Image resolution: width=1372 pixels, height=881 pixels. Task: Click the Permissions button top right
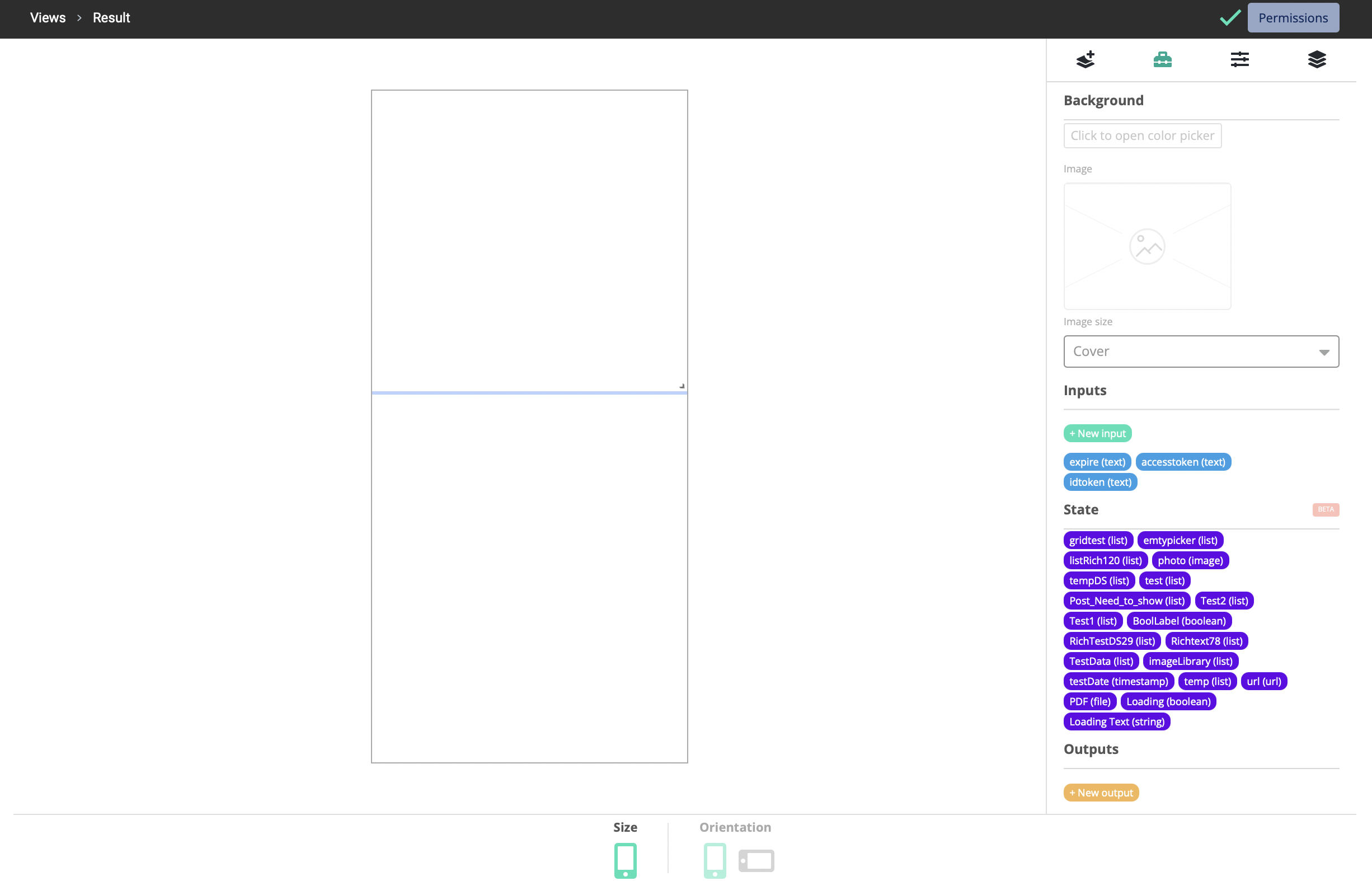point(1294,17)
